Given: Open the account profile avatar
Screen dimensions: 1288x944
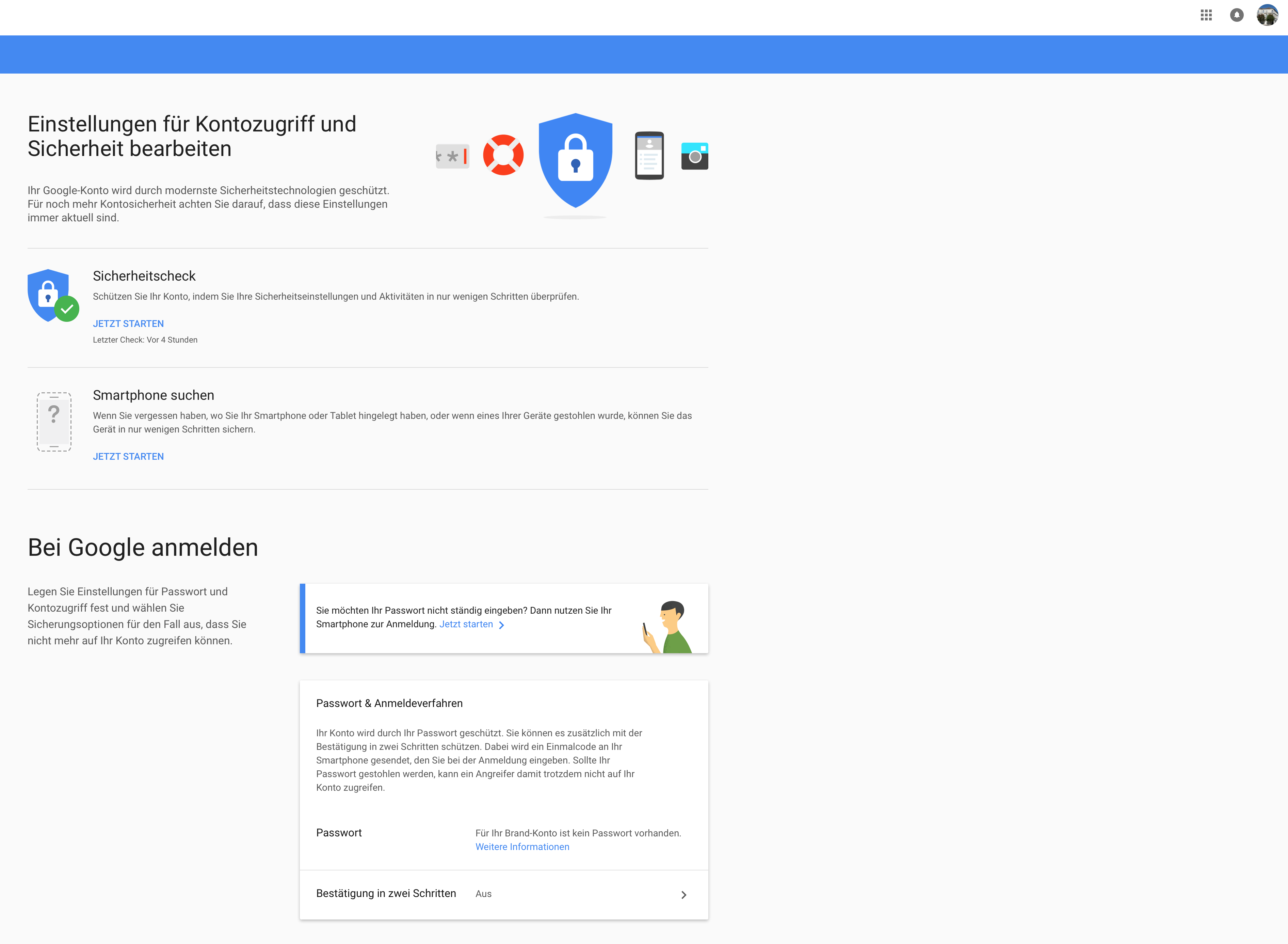Looking at the screenshot, I should click(x=1267, y=15).
